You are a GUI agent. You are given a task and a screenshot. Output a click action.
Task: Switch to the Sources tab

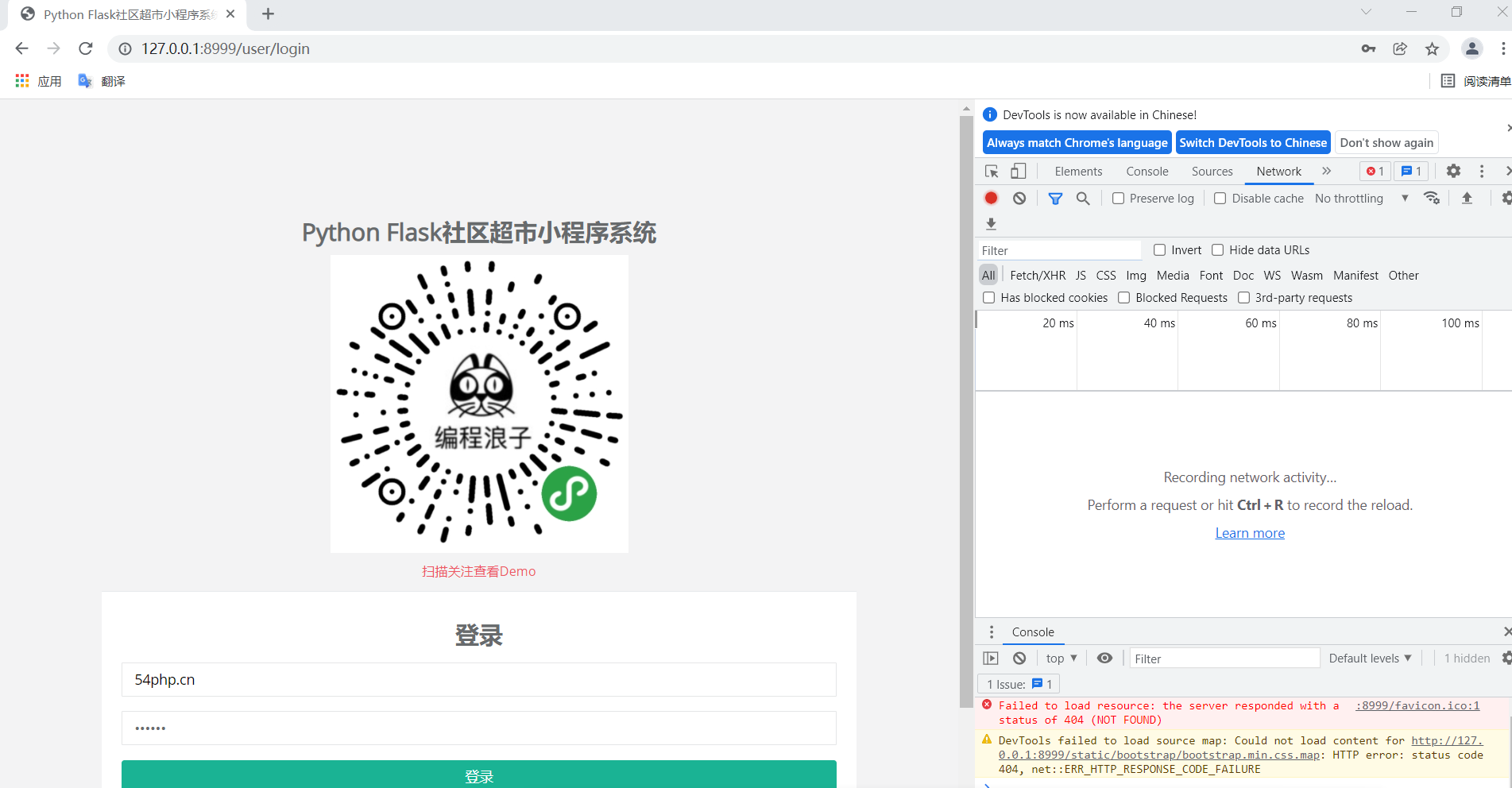pyautogui.click(x=1212, y=171)
